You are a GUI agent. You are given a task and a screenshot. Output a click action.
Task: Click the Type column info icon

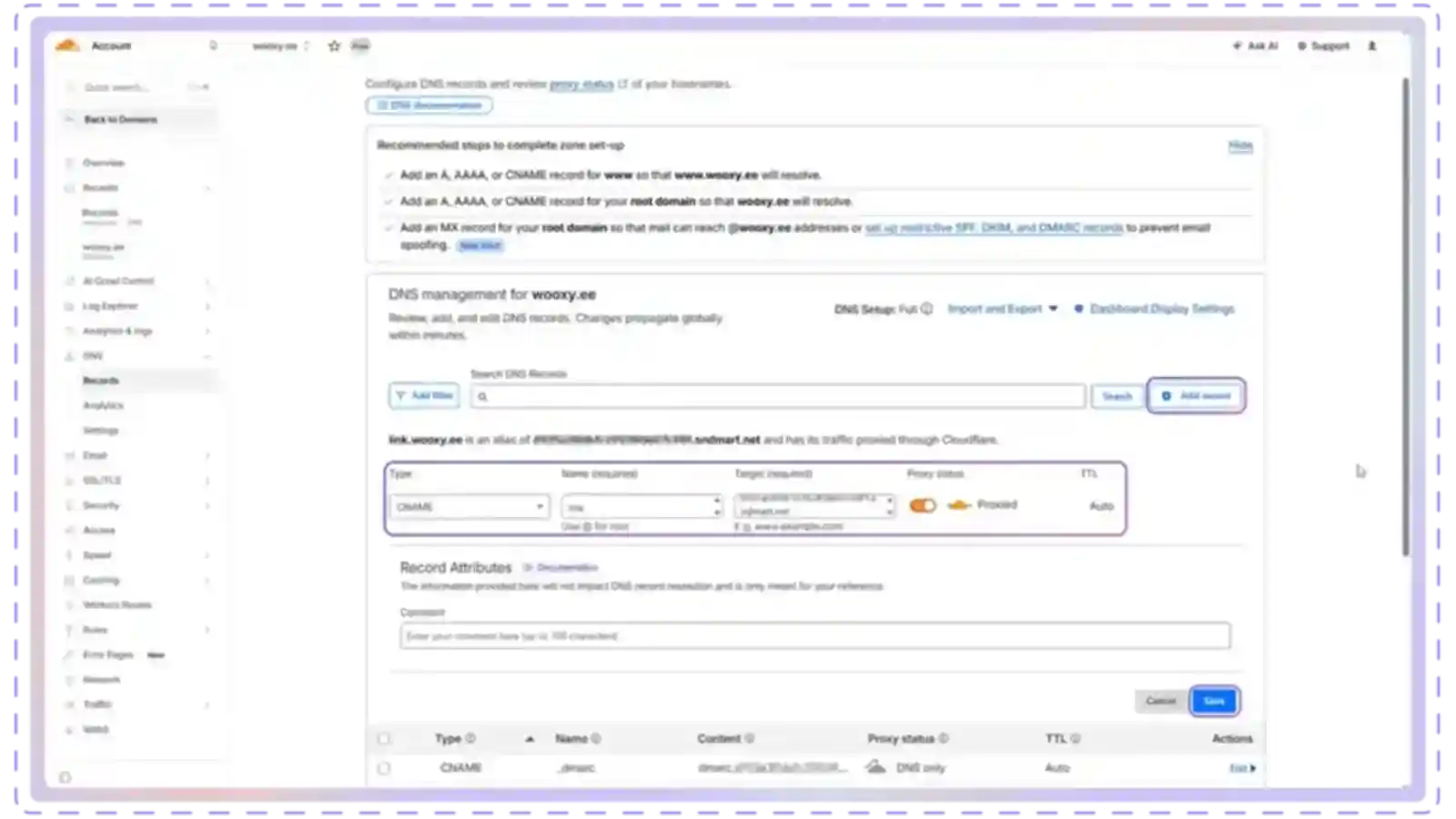coord(470,739)
